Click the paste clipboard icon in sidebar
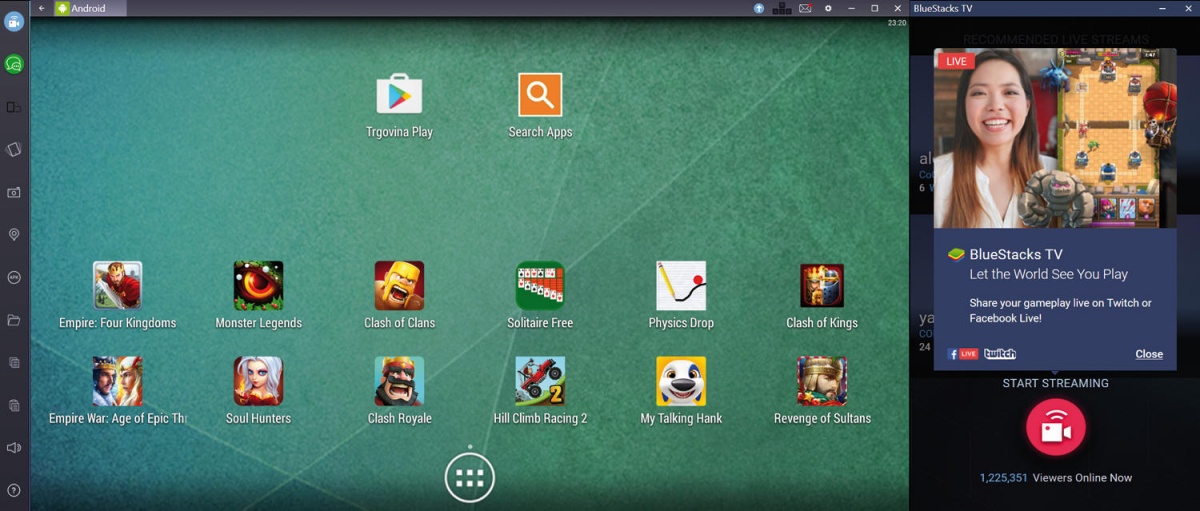This screenshot has height=511, width=1200. point(14,405)
